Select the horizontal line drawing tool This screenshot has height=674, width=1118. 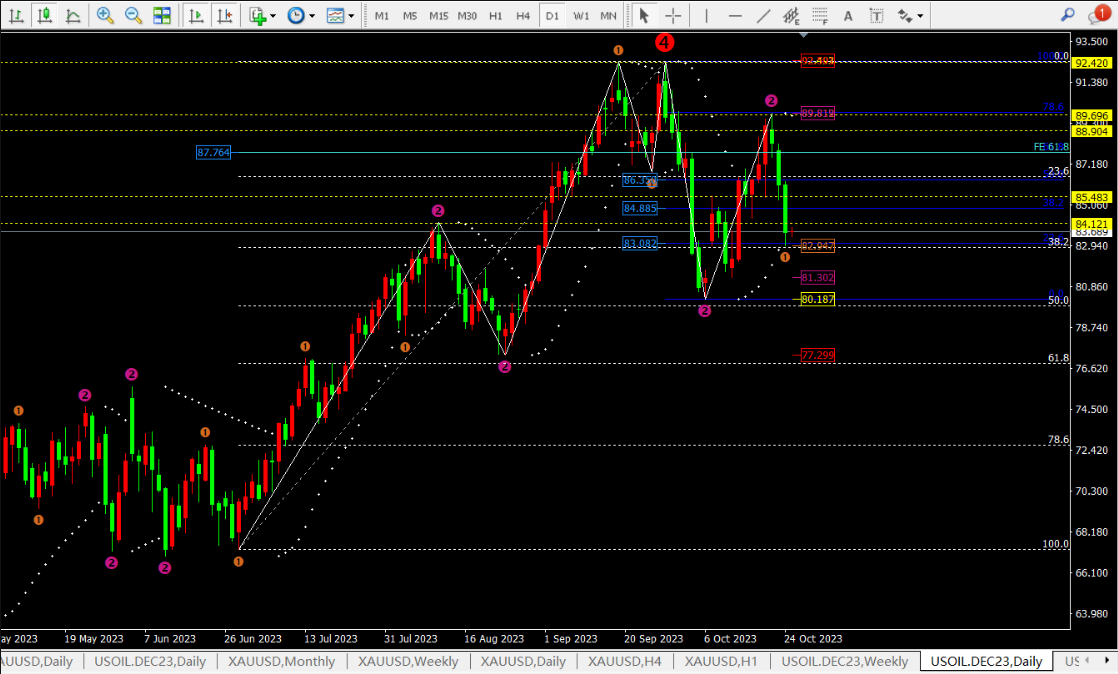pyautogui.click(x=734, y=15)
